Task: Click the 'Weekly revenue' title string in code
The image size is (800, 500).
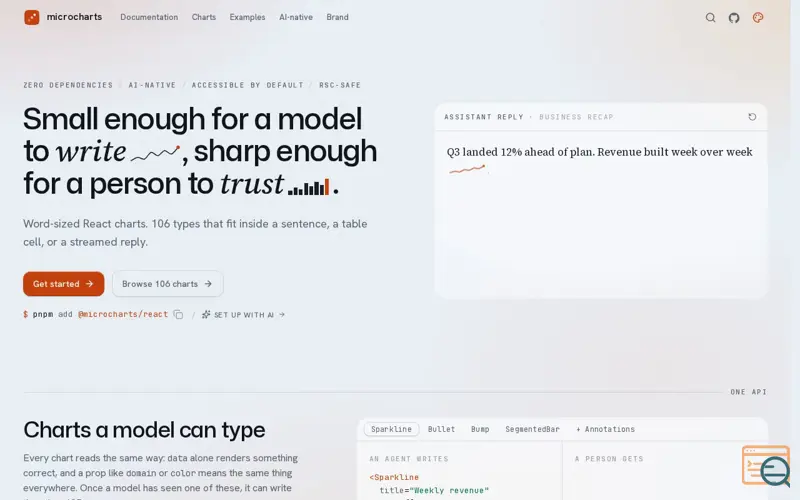Action: [x=449, y=490]
